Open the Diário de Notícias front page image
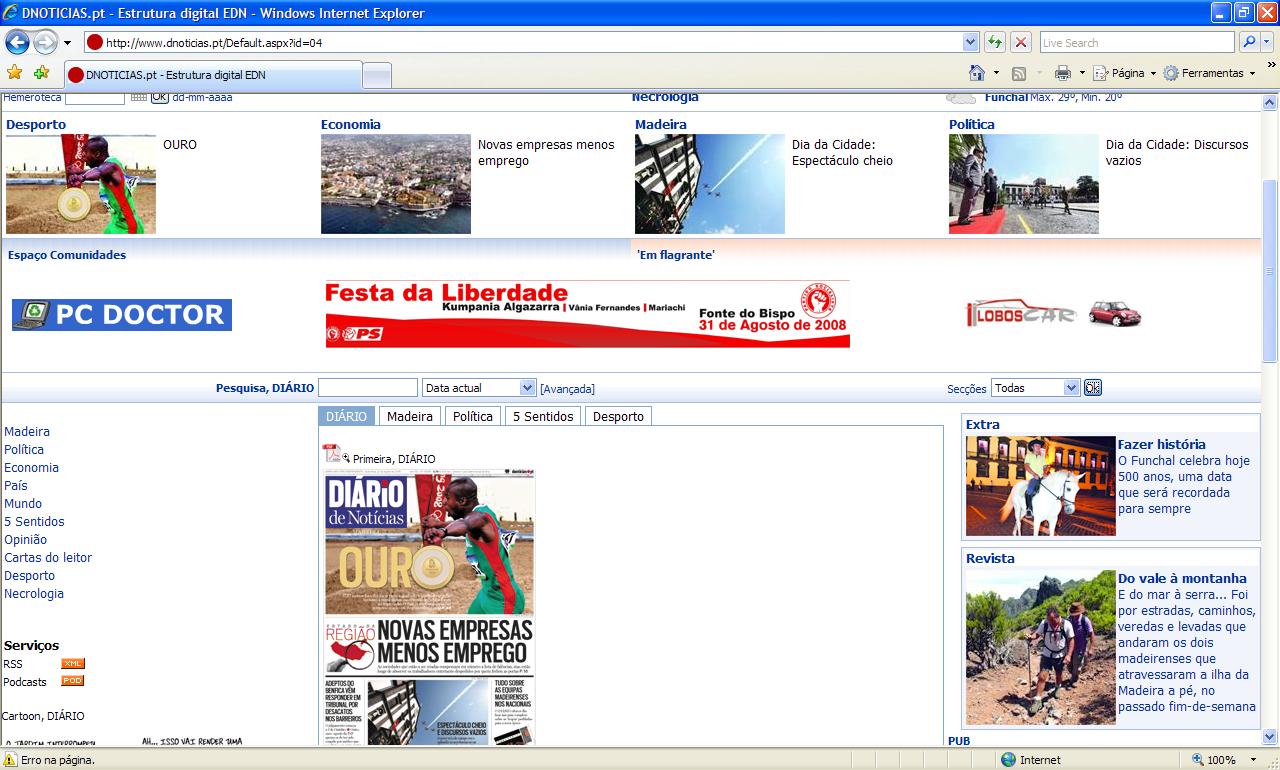The width and height of the screenshot is (1280, 770). coord(429,607)
